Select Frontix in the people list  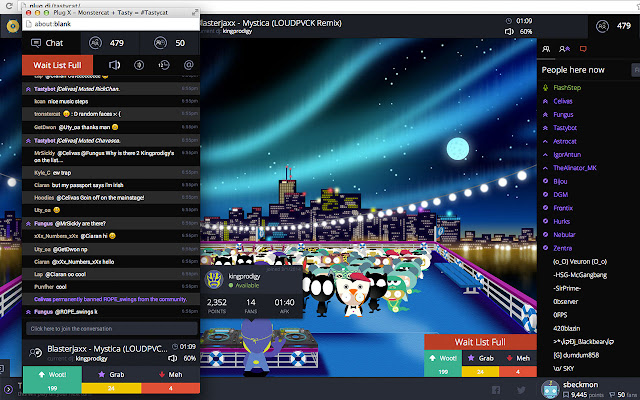[x=563, y=208]
